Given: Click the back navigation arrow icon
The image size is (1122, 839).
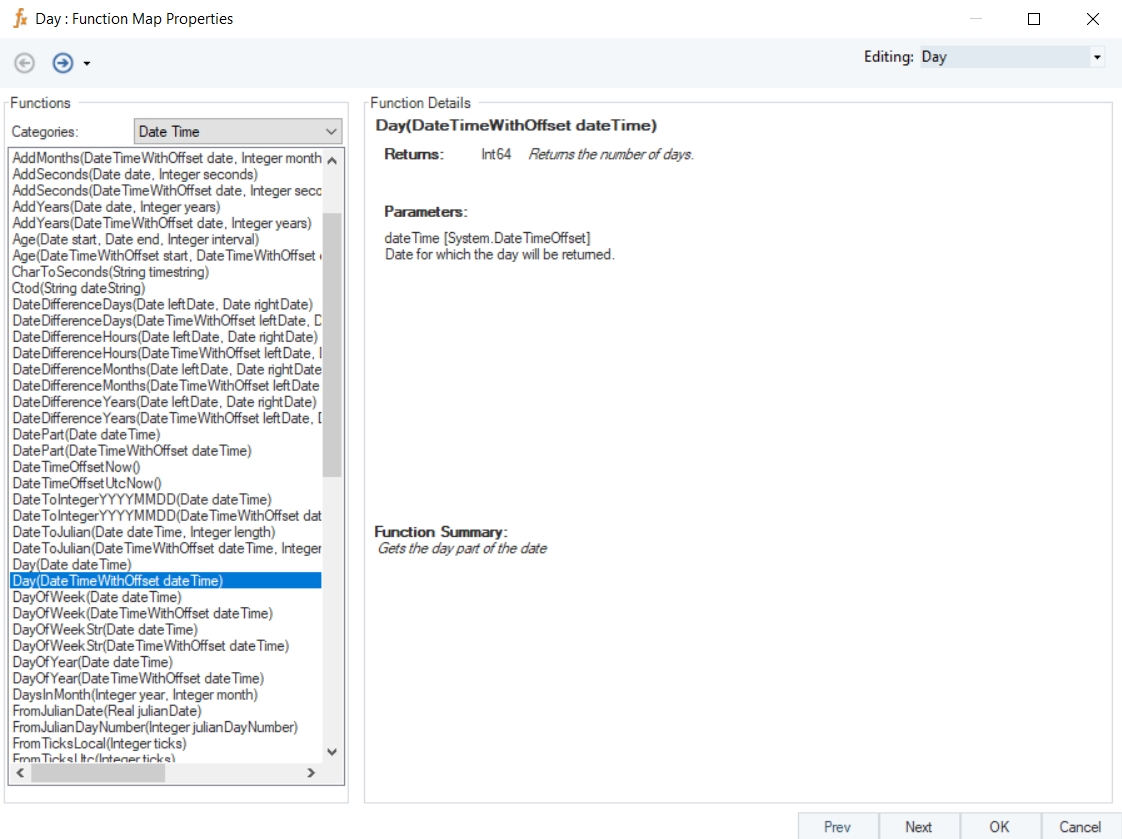Looking at the screenshot, I should (x=25, y=63).
